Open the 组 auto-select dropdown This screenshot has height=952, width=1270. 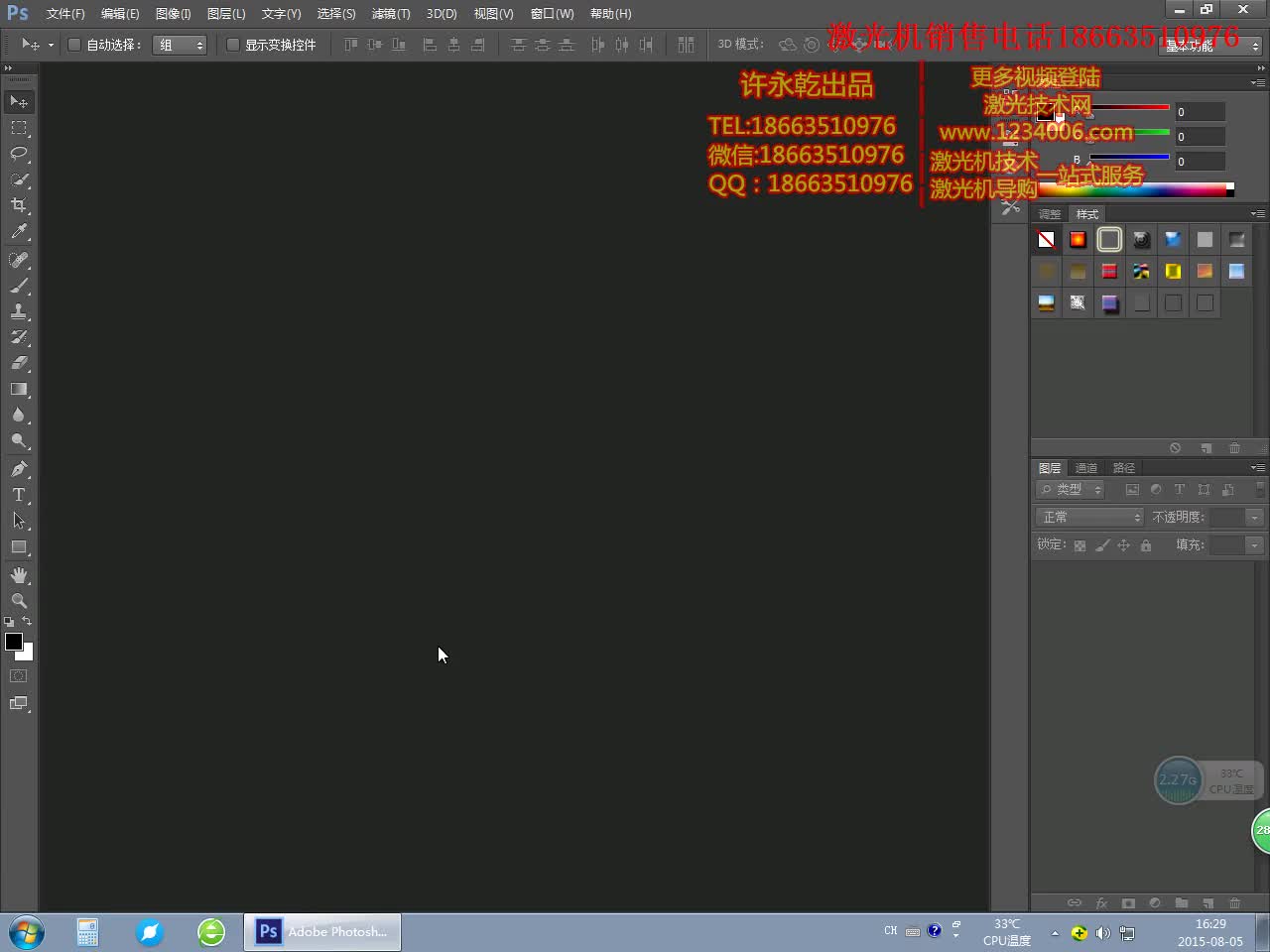[x=180, y=45]
